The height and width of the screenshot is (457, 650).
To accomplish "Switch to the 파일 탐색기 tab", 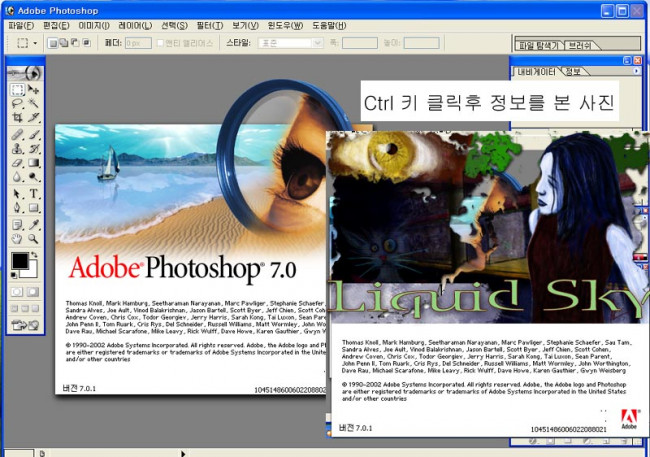I will pyautogui.click(x=540, y=46).
